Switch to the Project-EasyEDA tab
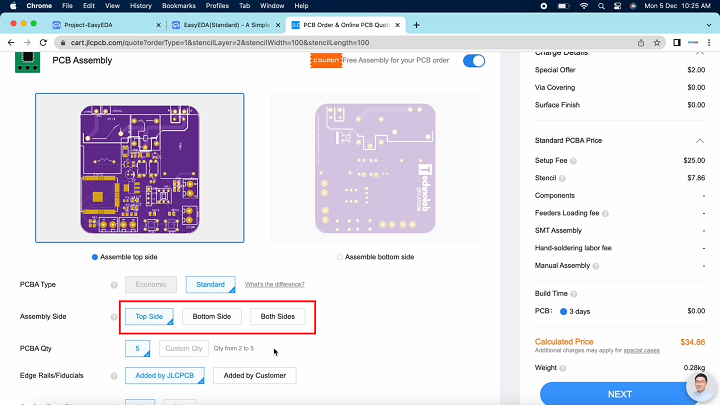 (x=106, y=25)
